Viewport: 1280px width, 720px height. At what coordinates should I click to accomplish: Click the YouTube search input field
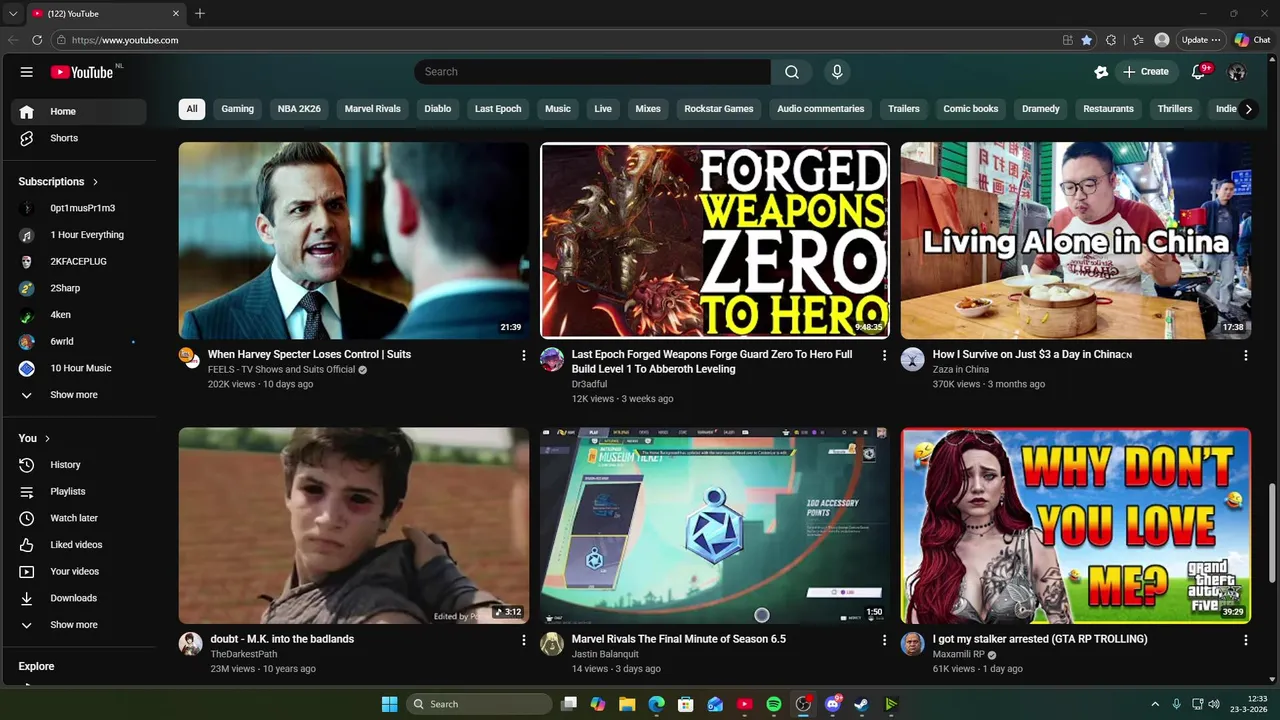592,72
